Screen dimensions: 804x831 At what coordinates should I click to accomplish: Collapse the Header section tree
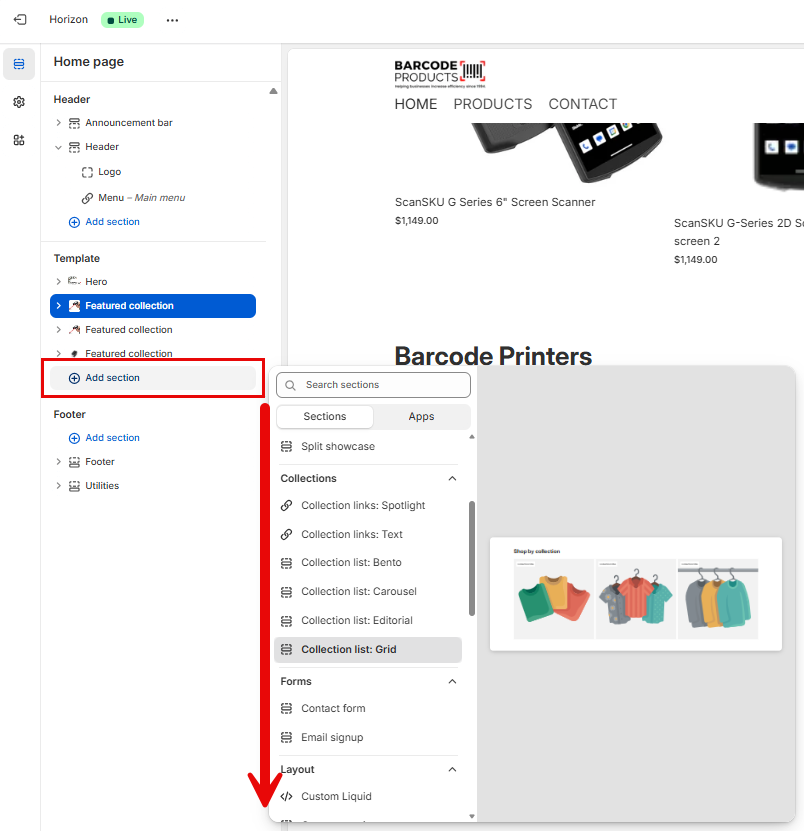(58, 147)
